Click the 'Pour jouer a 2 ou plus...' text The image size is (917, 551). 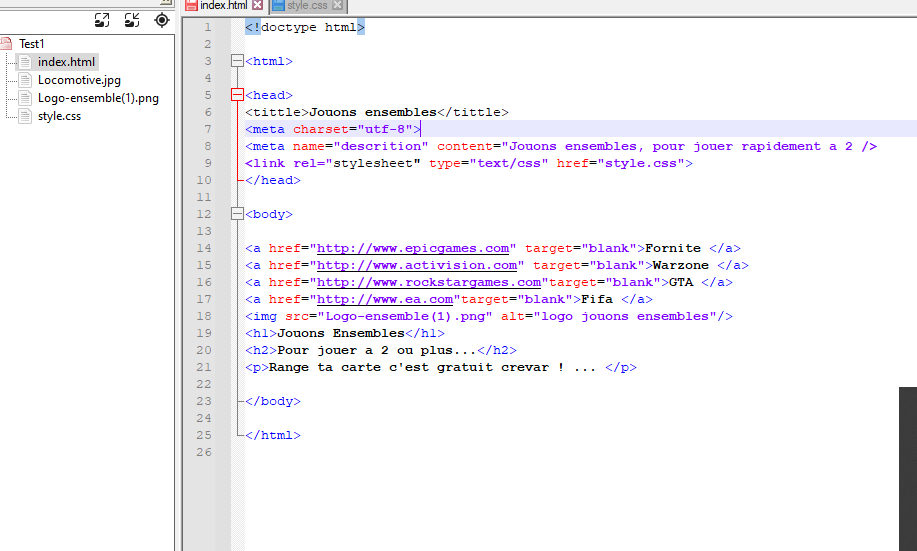(x=377, y=350)
